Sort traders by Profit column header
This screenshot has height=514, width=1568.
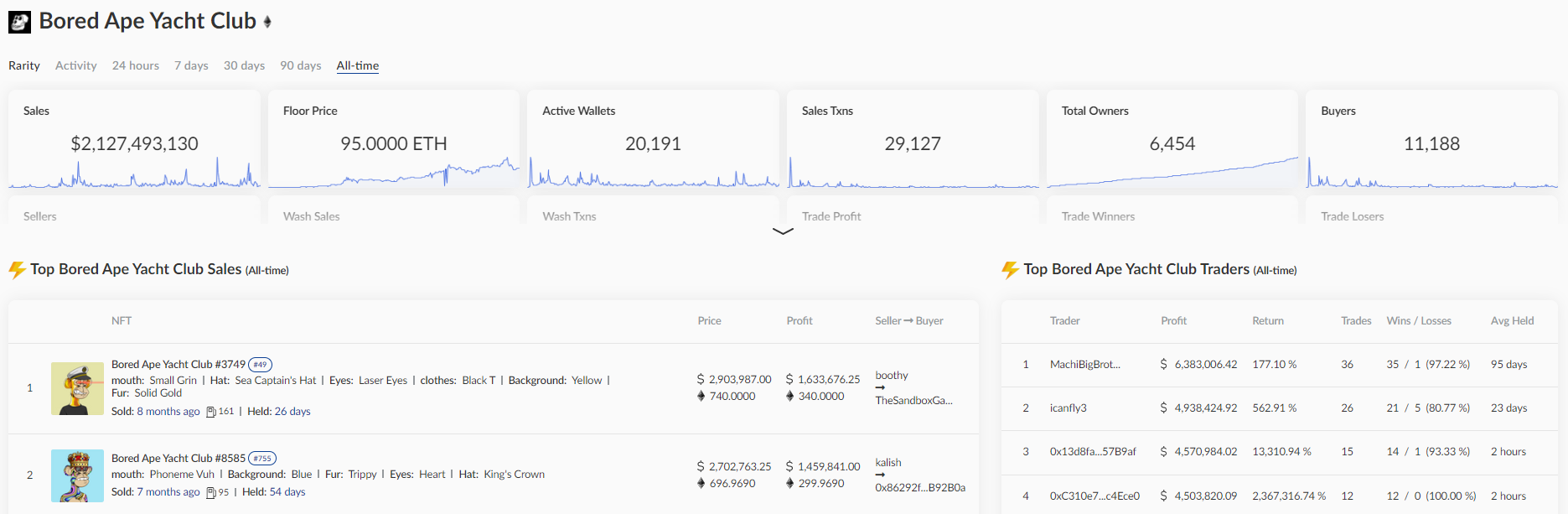click(x=1173, y=321)
